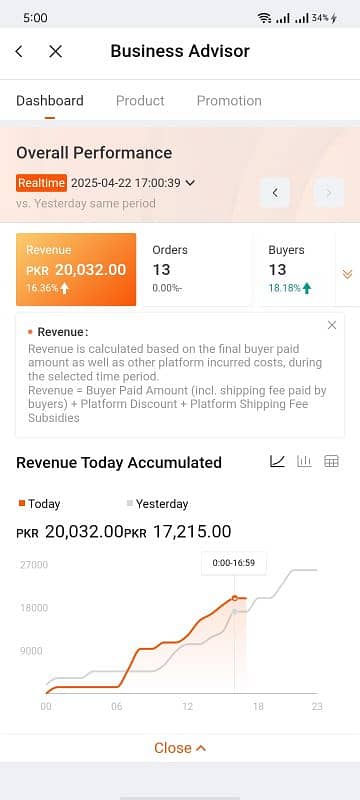Screen dimensions: 360x800
Task: Go back using the left arrow icon
Action: click(19, 51)
